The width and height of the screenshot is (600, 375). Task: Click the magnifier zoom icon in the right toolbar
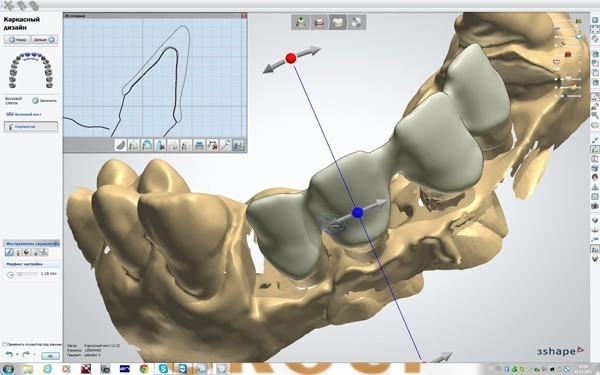point(595,114)
